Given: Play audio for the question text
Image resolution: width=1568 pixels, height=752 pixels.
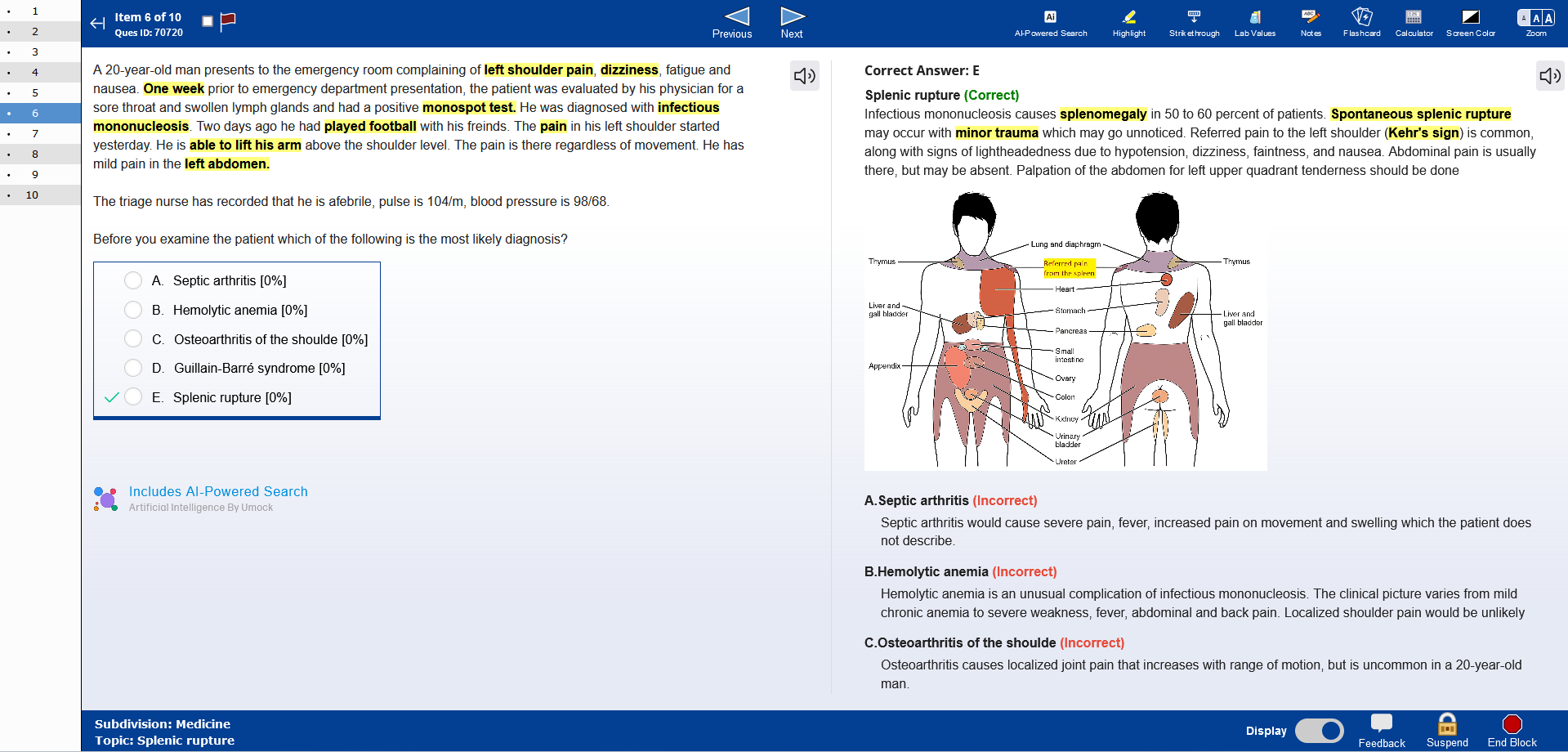Looking at the screenshot, I should coord(805,76).
